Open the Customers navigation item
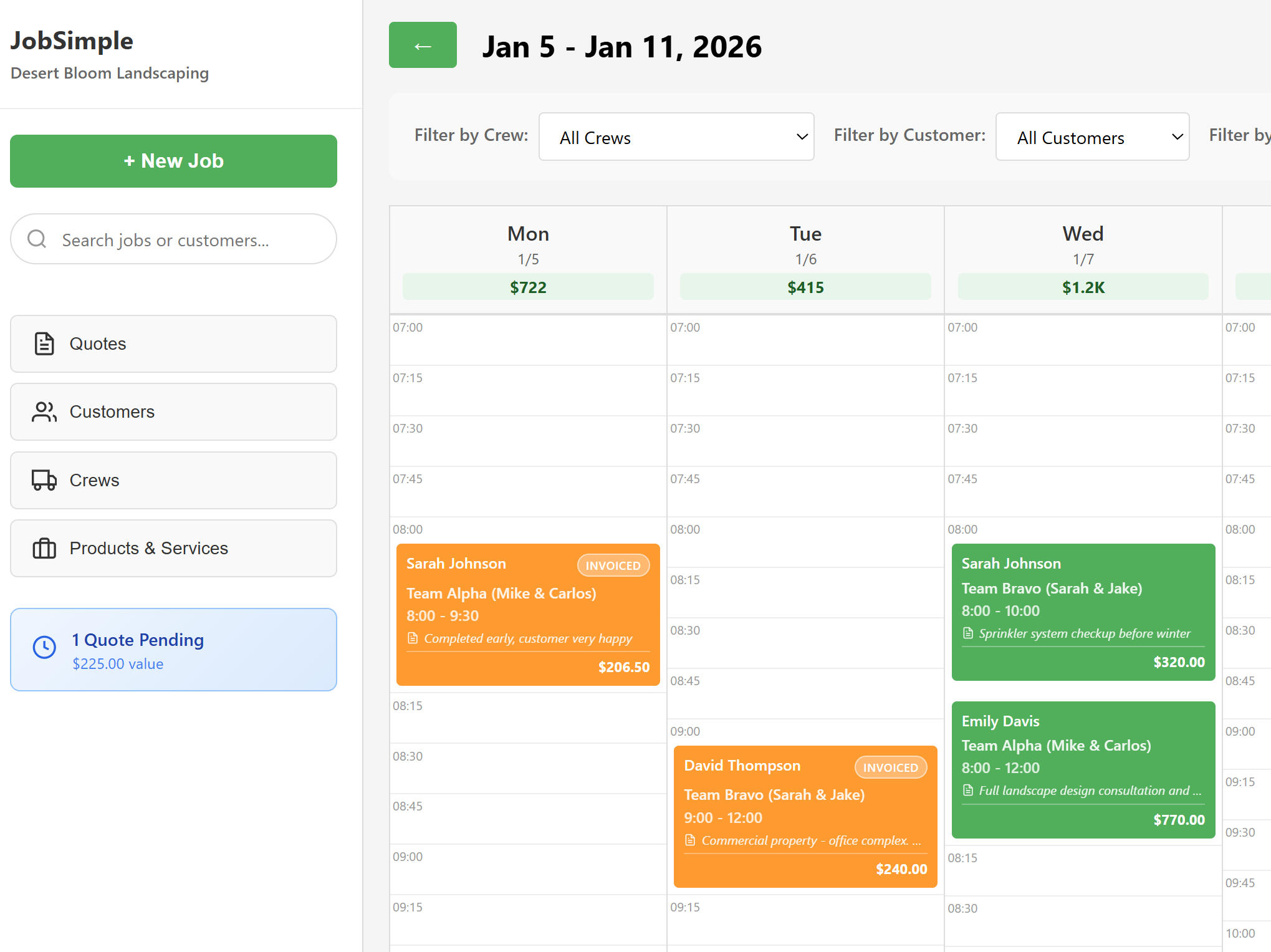The height and width of the screenshot is (952, 1271). coord(173,411)
